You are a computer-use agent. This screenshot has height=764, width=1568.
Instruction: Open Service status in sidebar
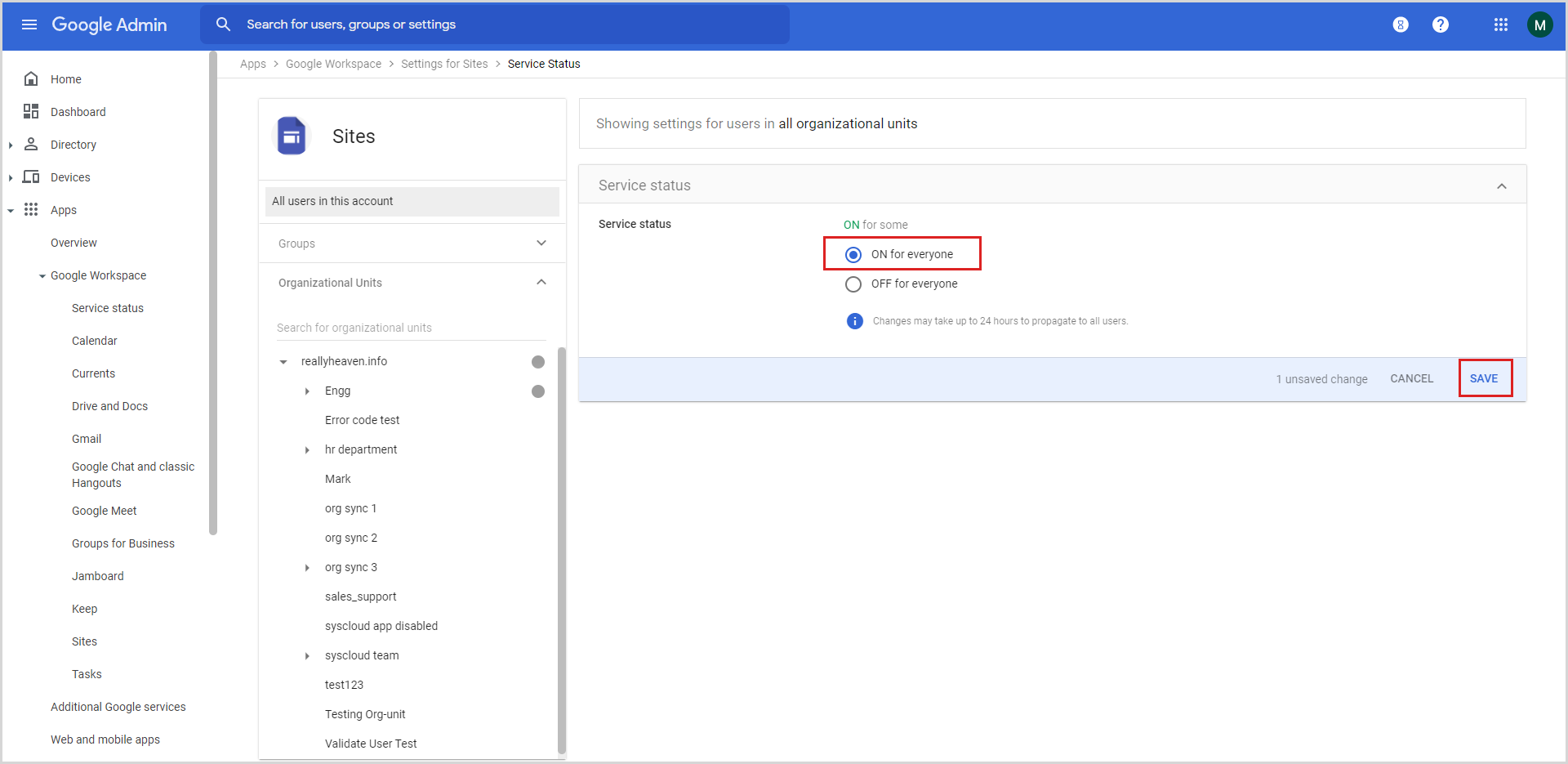tap(108, 308)
